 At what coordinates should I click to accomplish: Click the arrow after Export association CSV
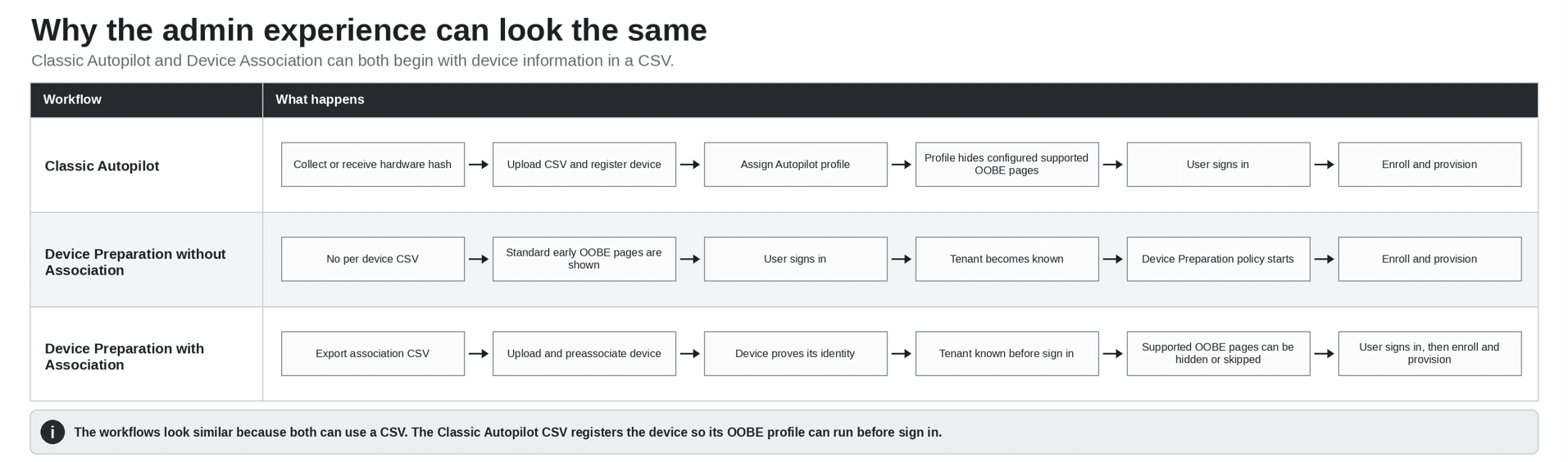[479, 354]
